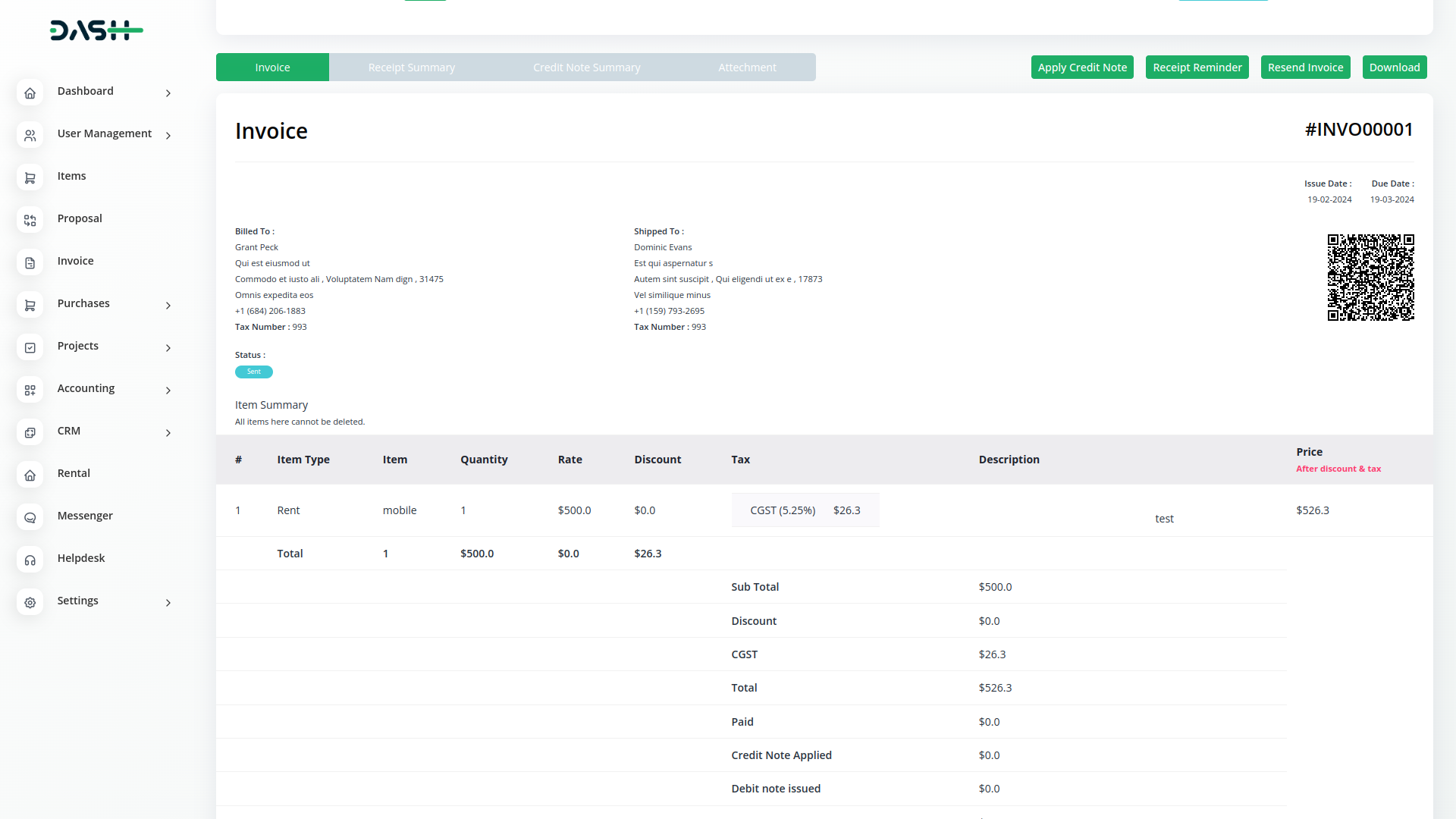The height and width of the screenshot is (819, 1456).
Task: Expand the Purchases submenu chevron
Action: coord(168,305)
